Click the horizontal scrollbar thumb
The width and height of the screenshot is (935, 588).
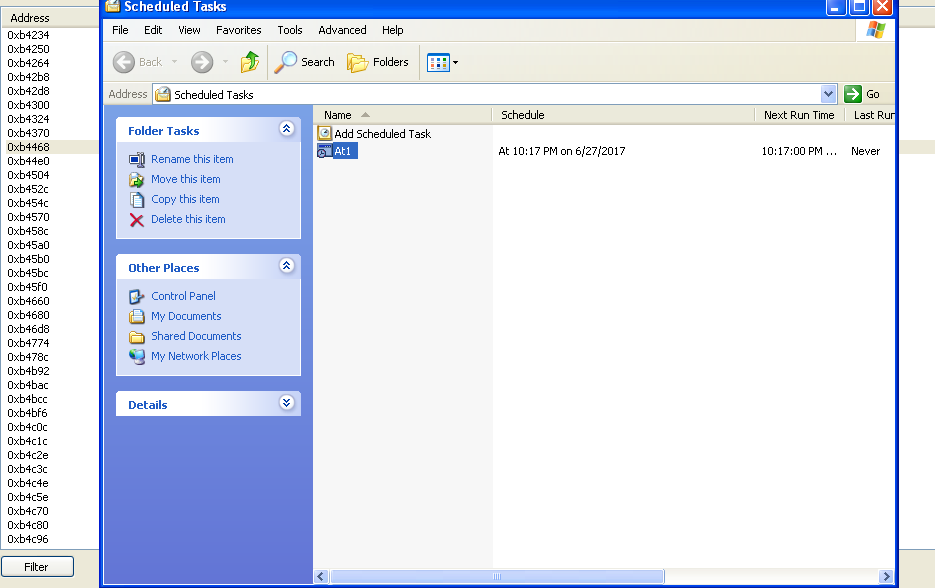click(497, 576)
